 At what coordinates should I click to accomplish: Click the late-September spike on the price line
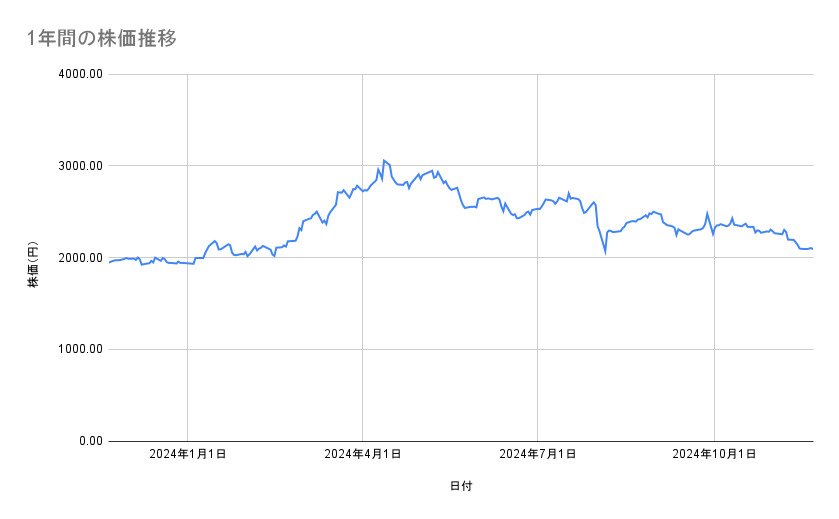[707, 213]
